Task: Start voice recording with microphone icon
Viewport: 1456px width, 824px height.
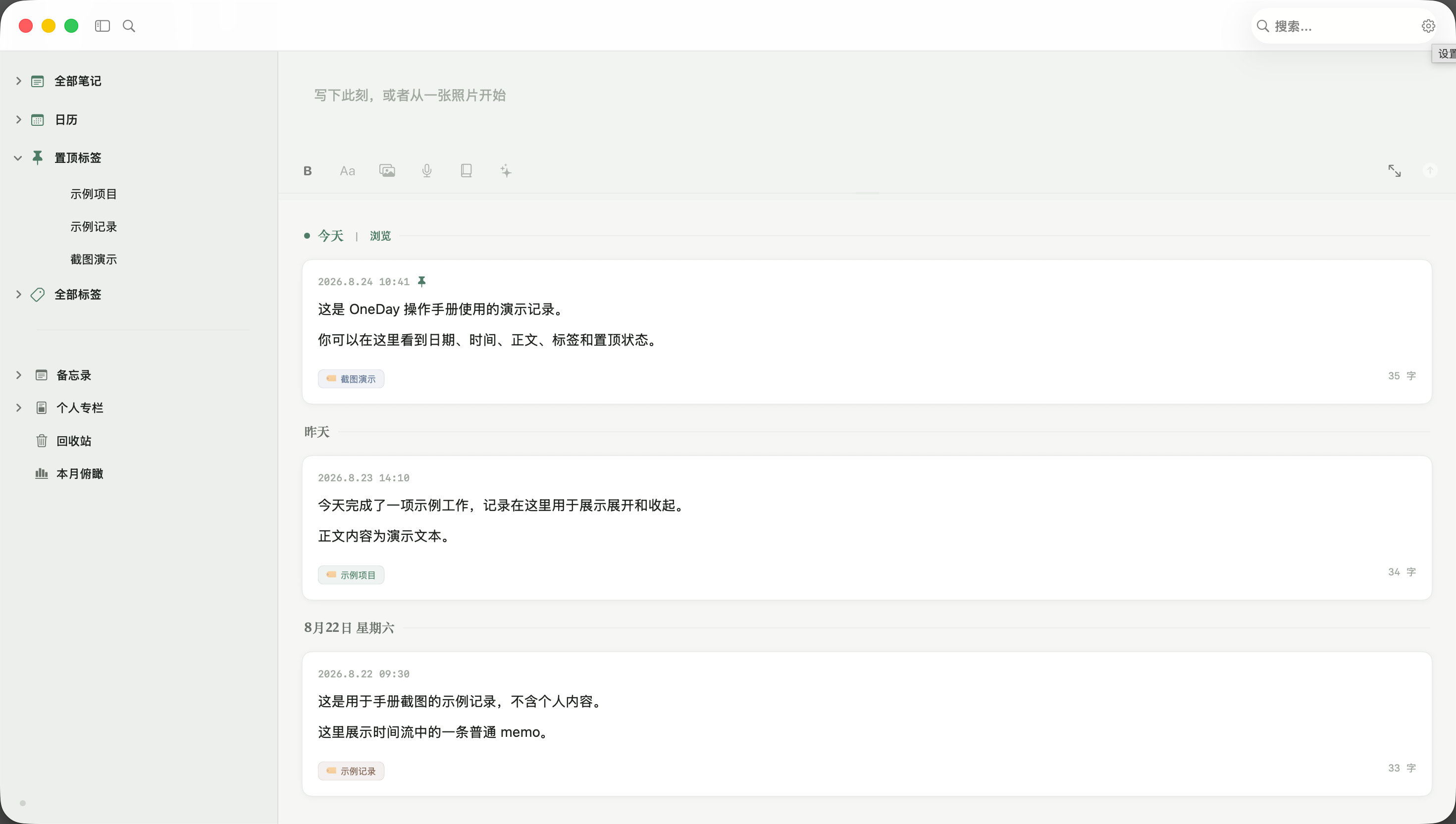Action: (427, 171)
